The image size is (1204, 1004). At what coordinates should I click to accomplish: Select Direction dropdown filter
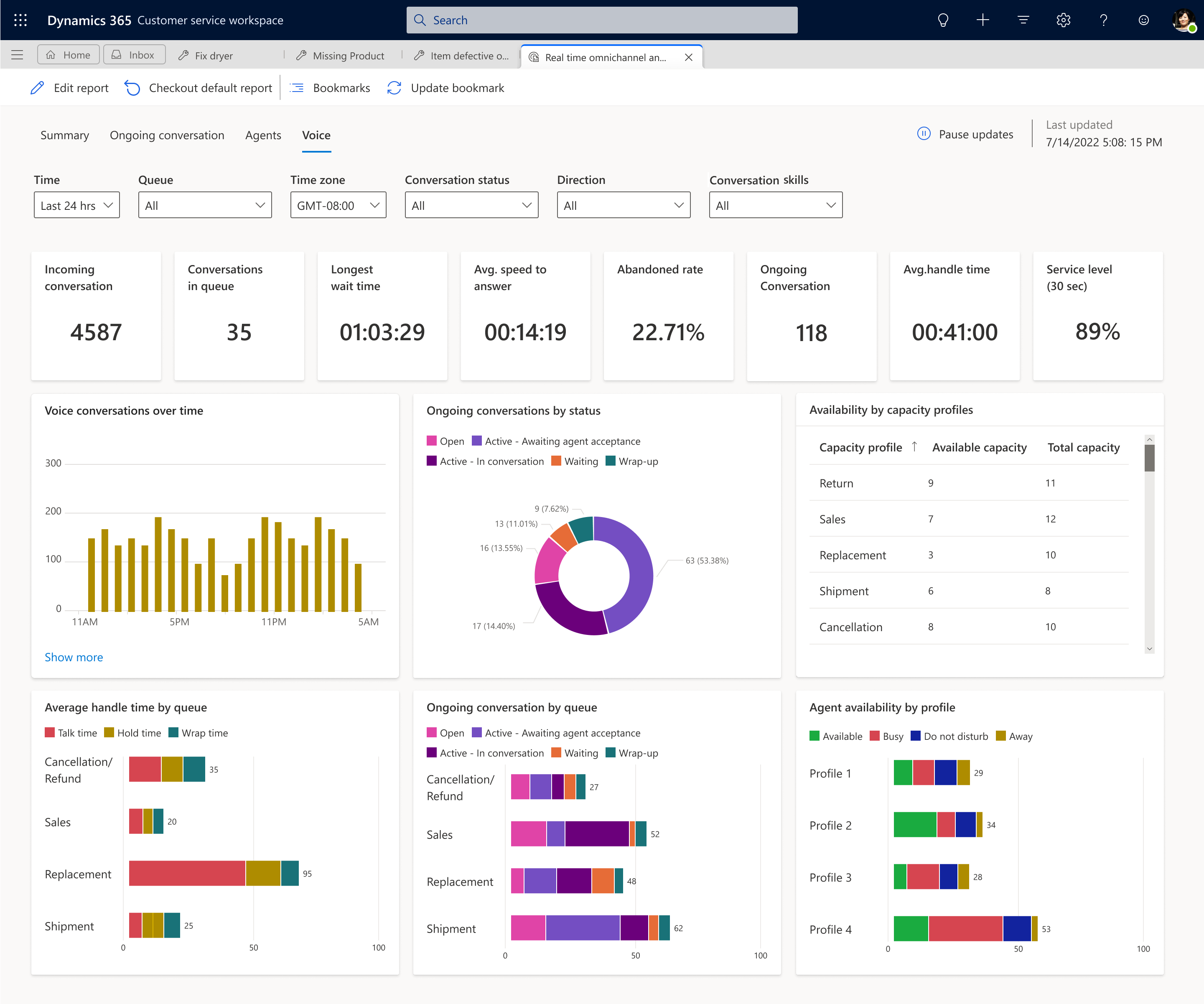[622, 205]
